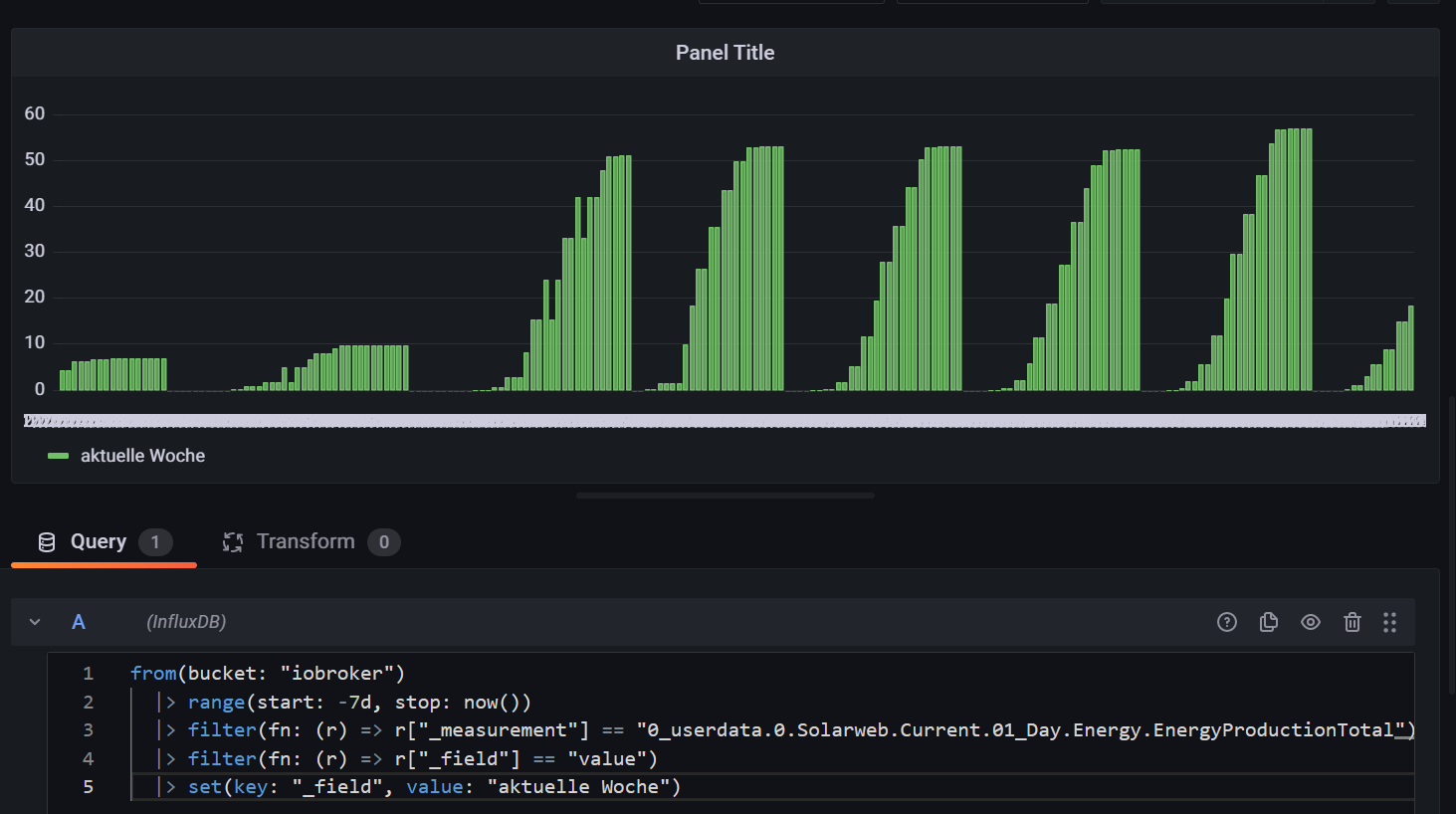Viewport: 1456px width, 814px height.
Task: Click the set key line in the editor
Action: (x=418, y=787)
